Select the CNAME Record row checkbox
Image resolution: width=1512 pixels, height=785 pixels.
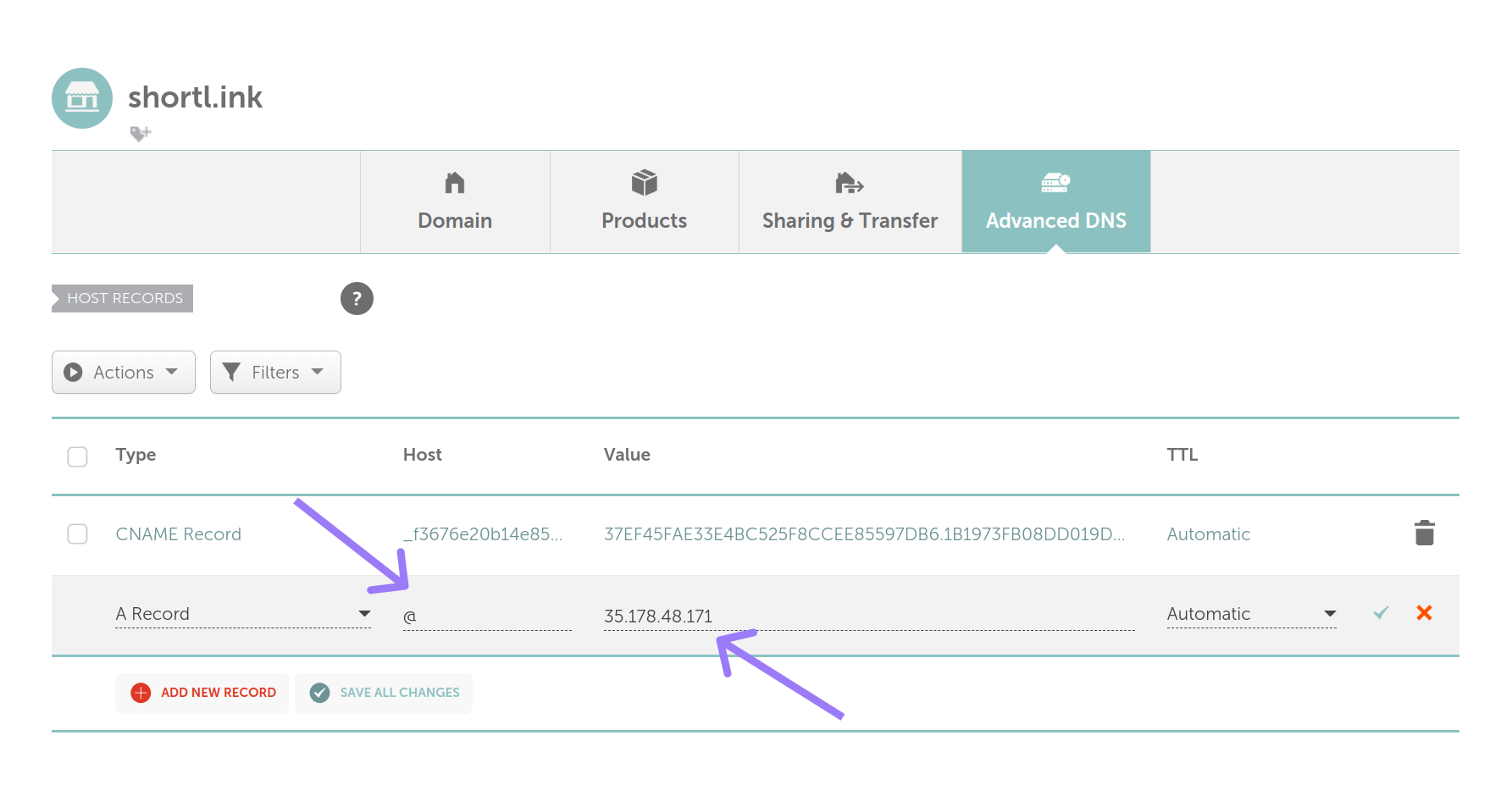(77, 533)
